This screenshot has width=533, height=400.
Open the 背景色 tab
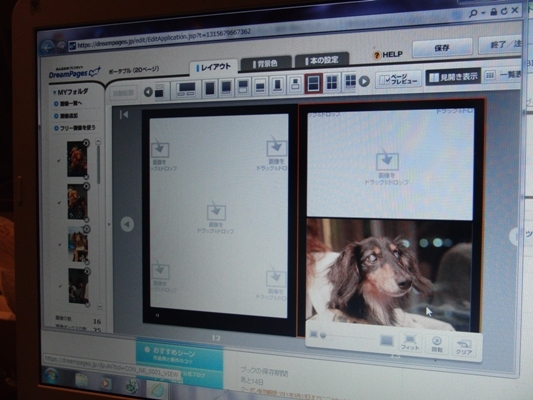click(x=266, y=63)
